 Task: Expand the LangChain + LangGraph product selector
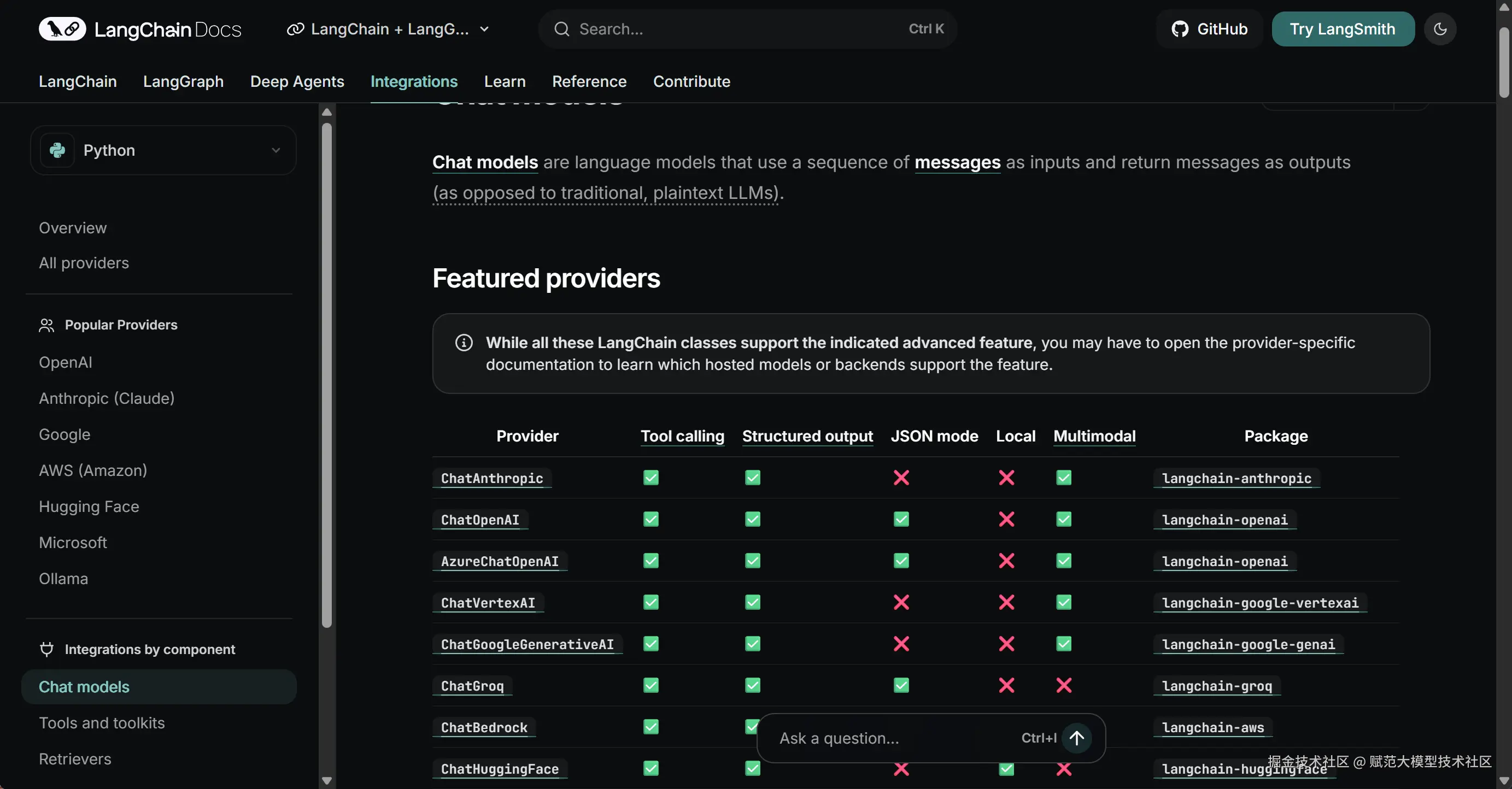point(388,29)
